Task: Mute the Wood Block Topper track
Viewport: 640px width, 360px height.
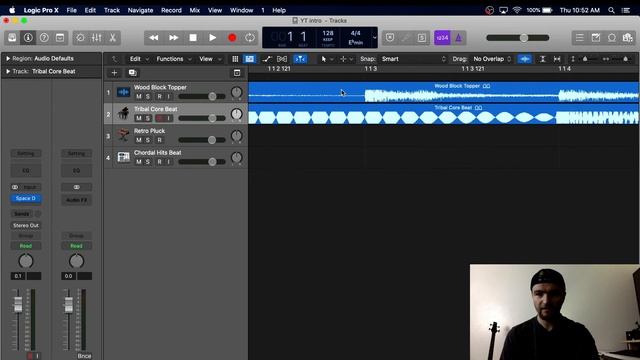Action: tap(139, 97)
